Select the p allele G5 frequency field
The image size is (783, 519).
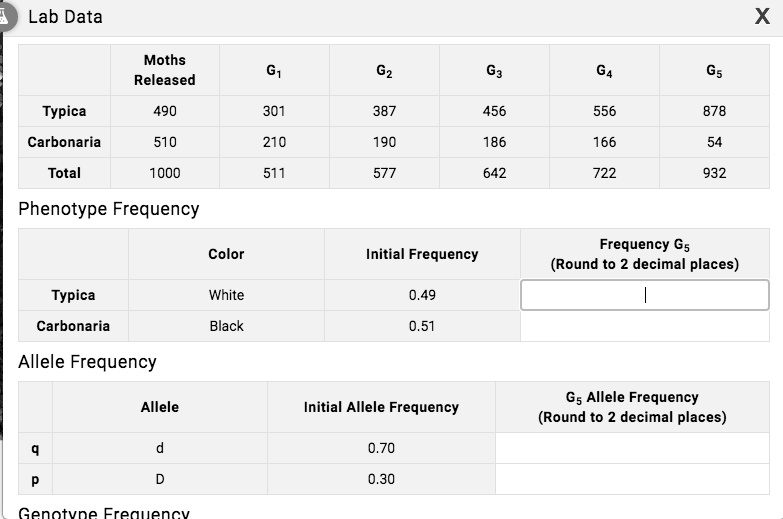pos(632,479)
